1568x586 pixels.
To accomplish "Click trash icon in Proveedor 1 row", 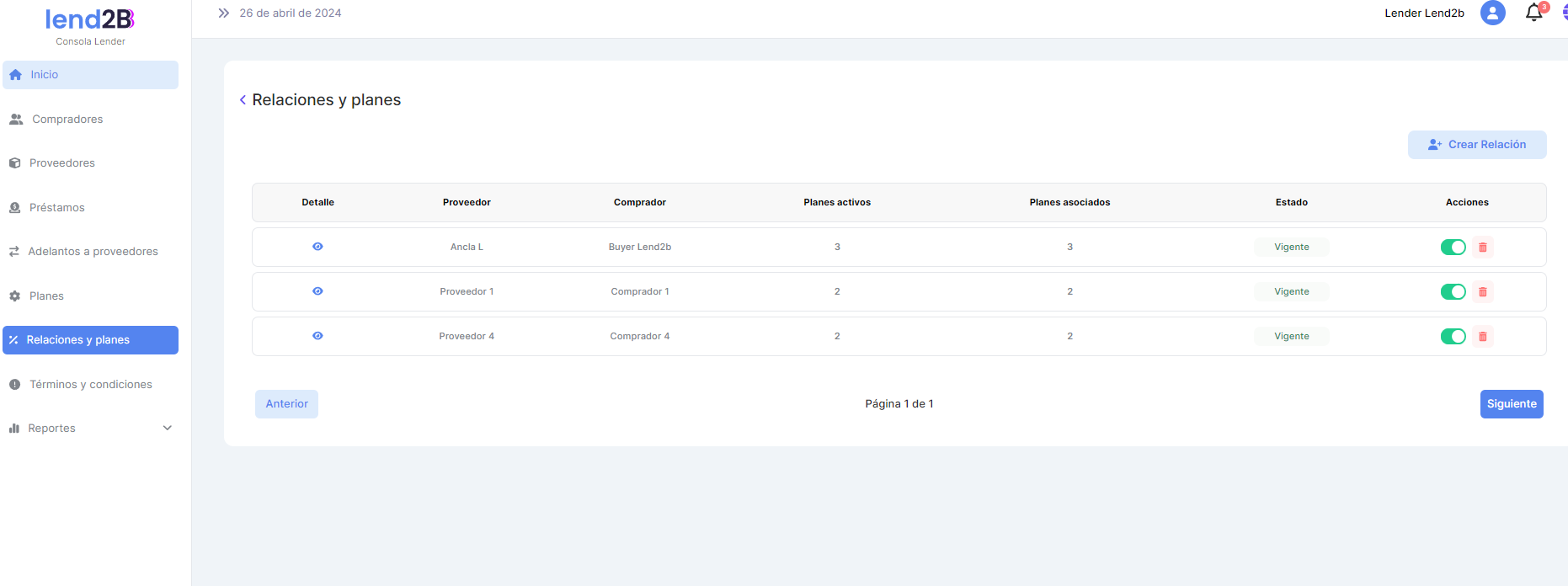I will pyautogui.click(x=1483, y=292).
